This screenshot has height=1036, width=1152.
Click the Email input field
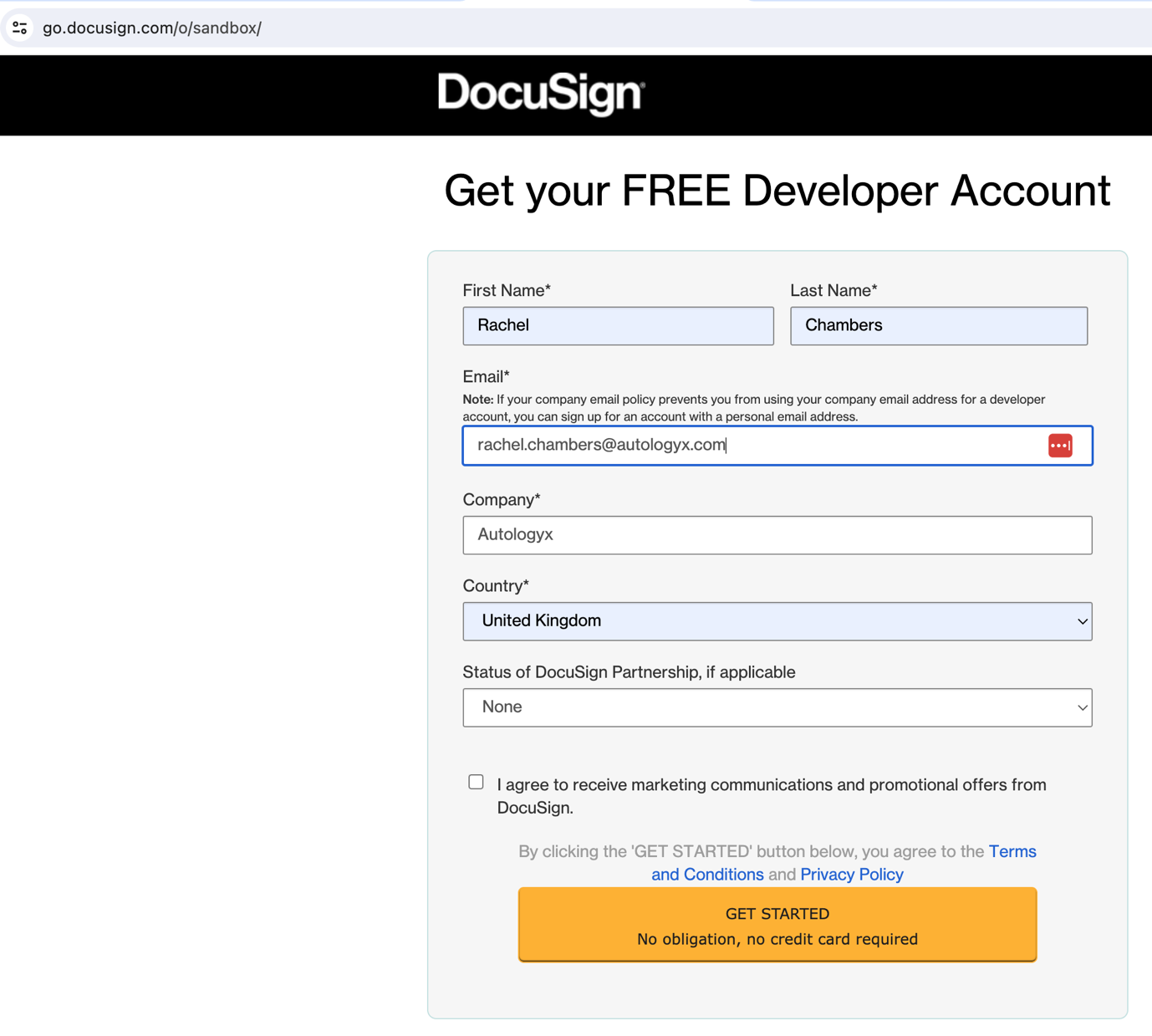point(777,446)
